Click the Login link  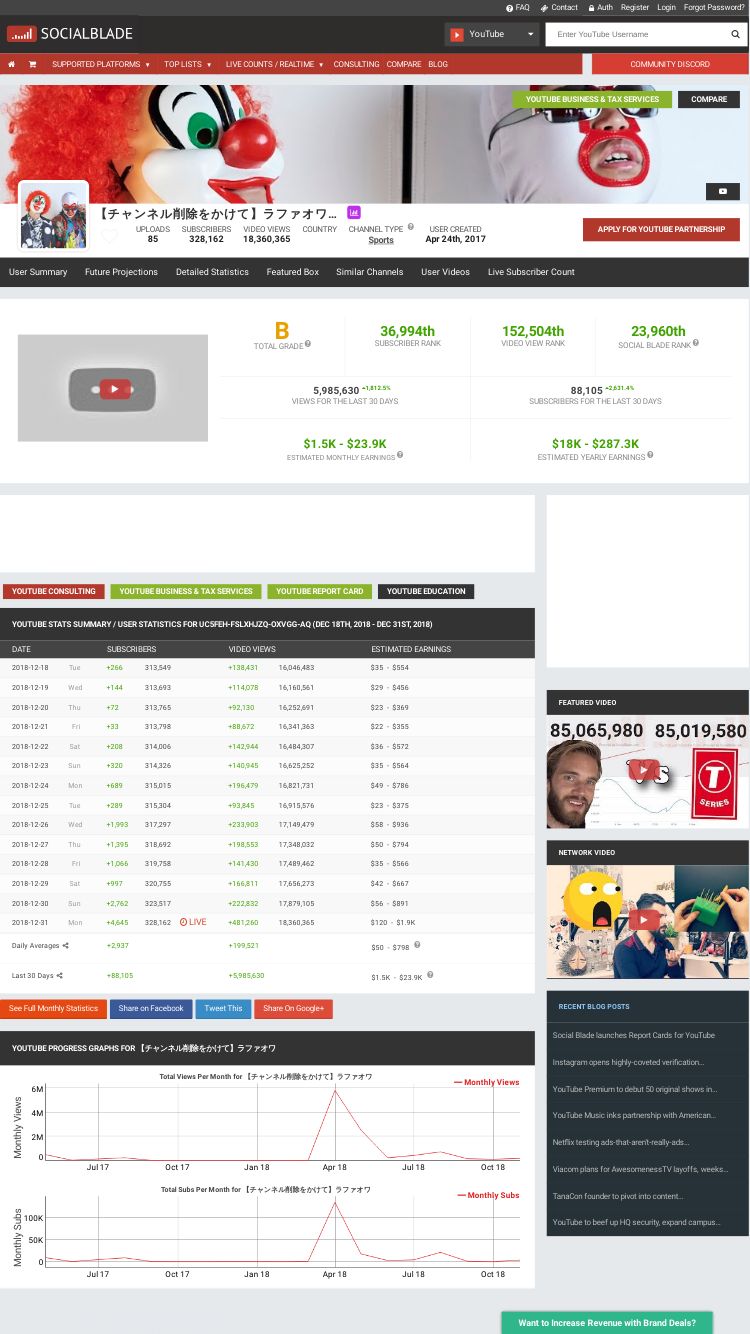pos(666,7)
